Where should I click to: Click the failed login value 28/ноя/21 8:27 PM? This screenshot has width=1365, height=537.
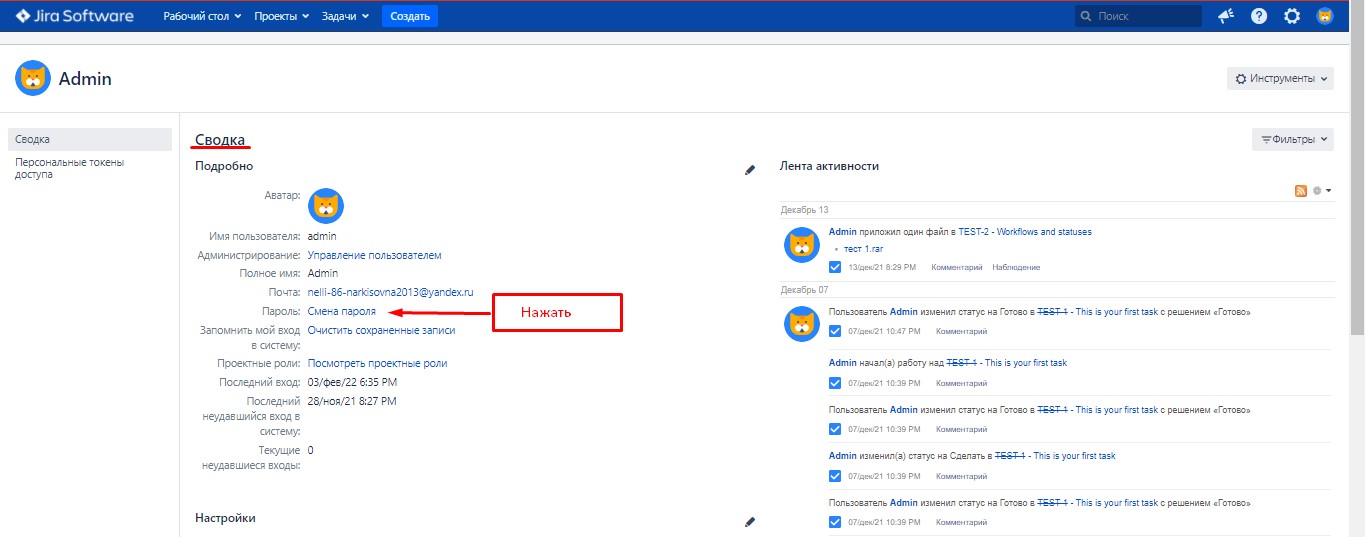click(x=352, y=401)
